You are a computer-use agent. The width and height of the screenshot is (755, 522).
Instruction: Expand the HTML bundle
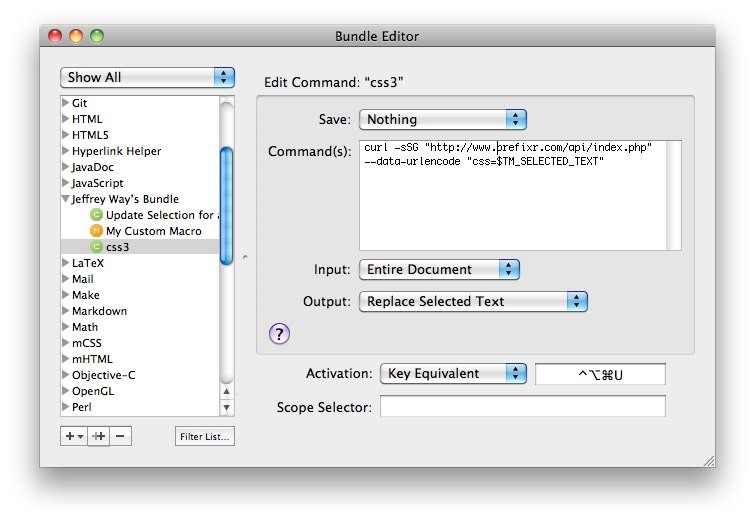pos(65,118)
